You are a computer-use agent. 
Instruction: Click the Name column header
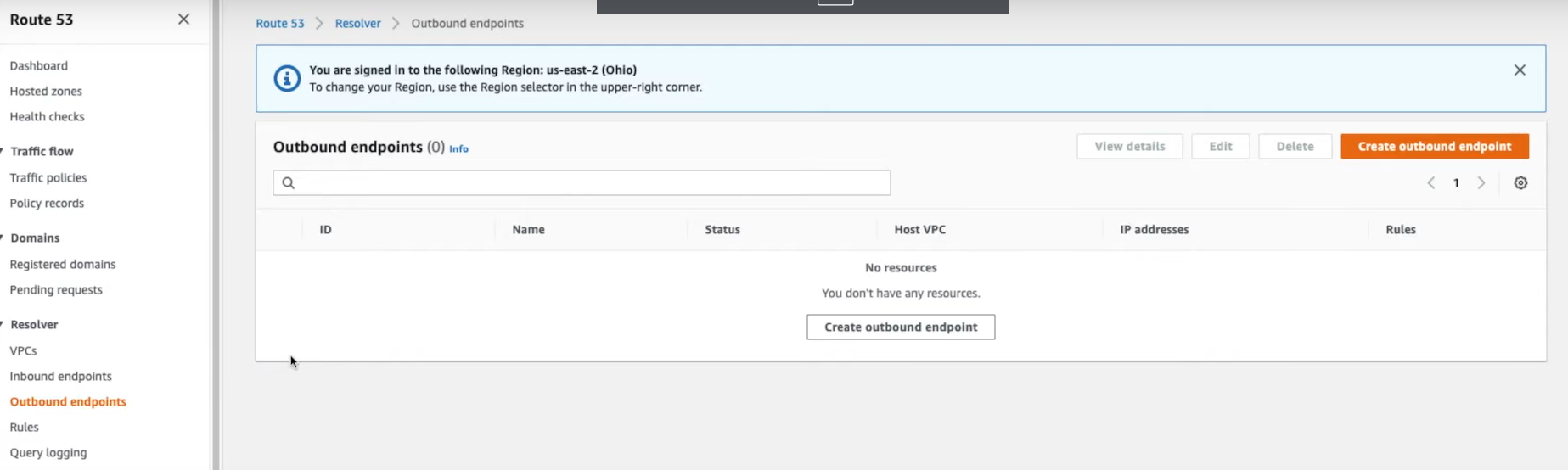click(528, 229)
